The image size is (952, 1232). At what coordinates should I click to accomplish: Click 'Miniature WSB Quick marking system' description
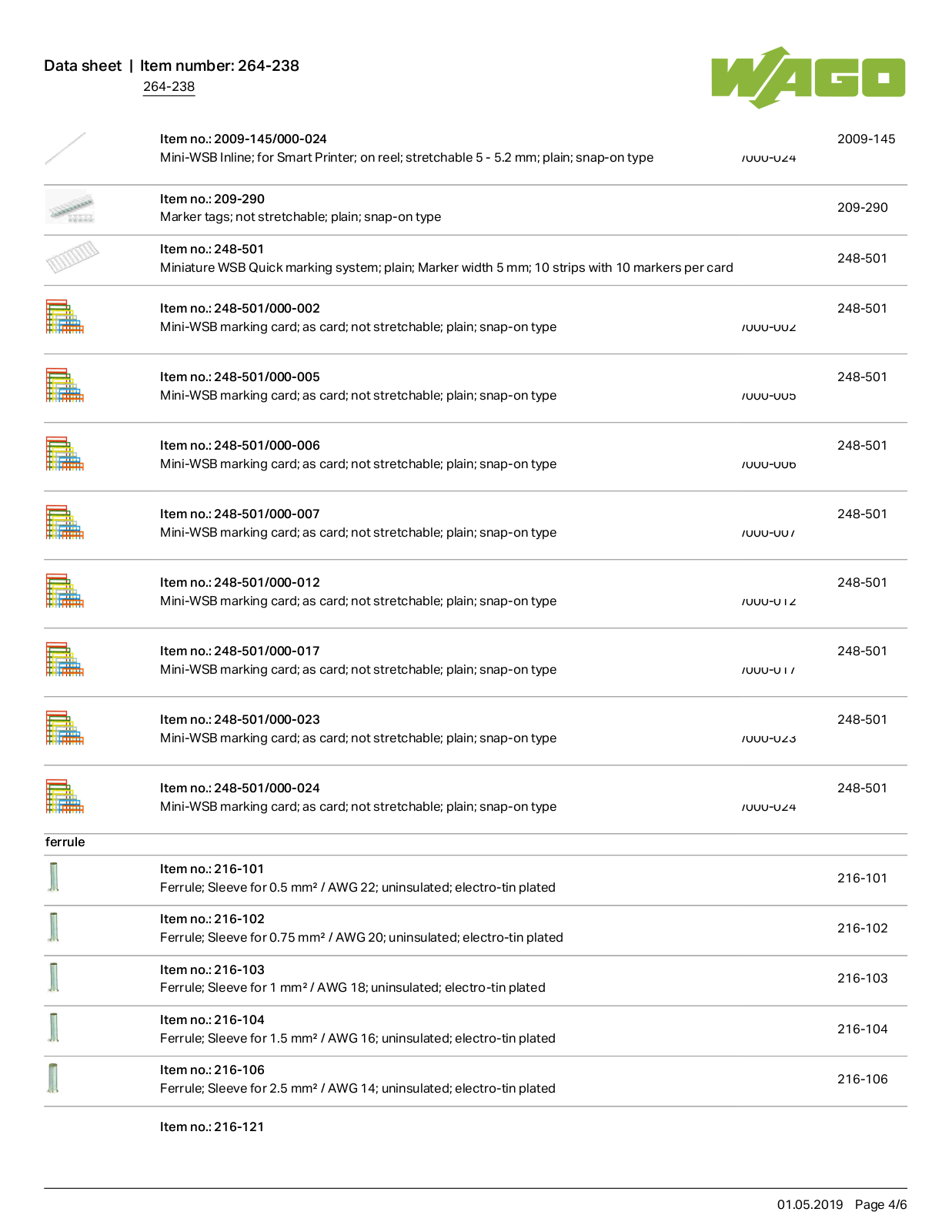[446, 268]
